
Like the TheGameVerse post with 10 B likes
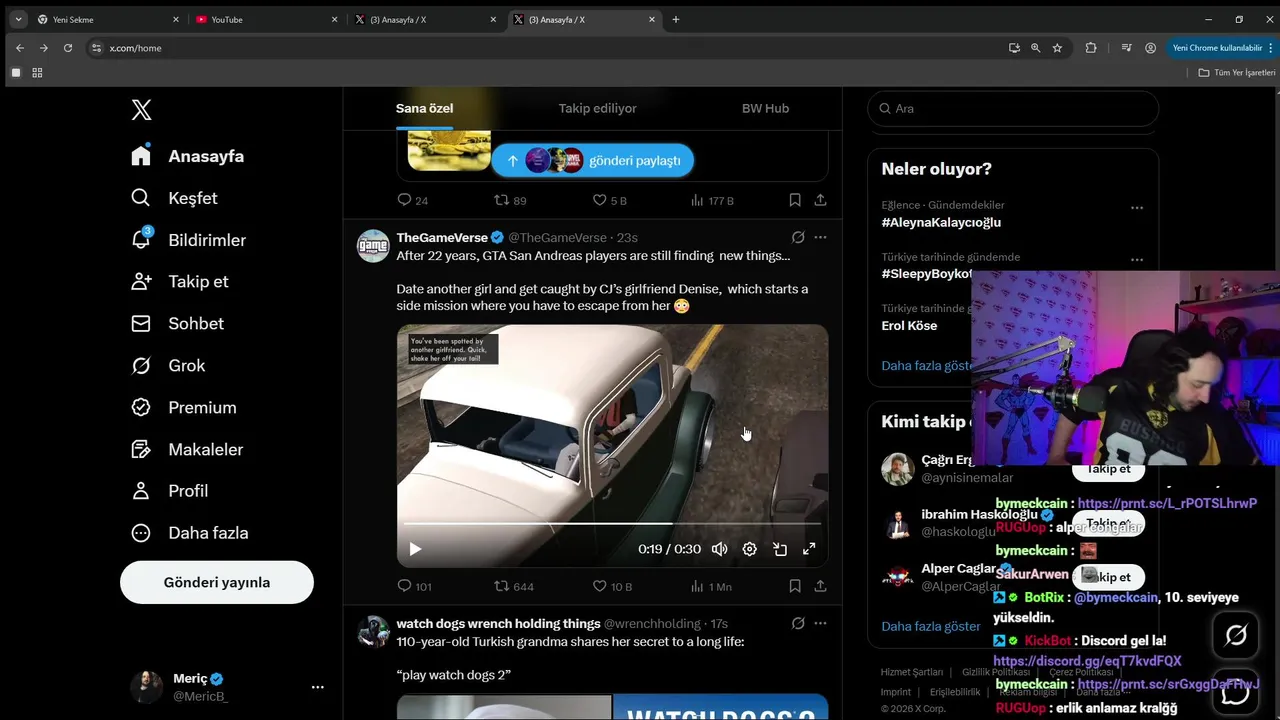pyautogui.click(x=612, y=586)
